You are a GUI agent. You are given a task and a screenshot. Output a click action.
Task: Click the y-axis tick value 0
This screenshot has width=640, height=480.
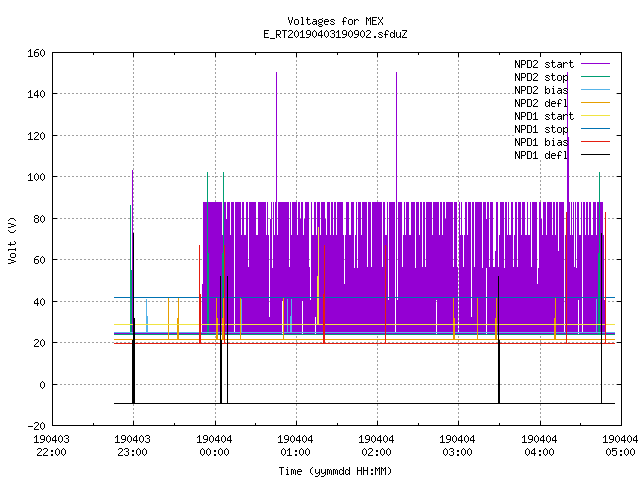tap(42, 385)
